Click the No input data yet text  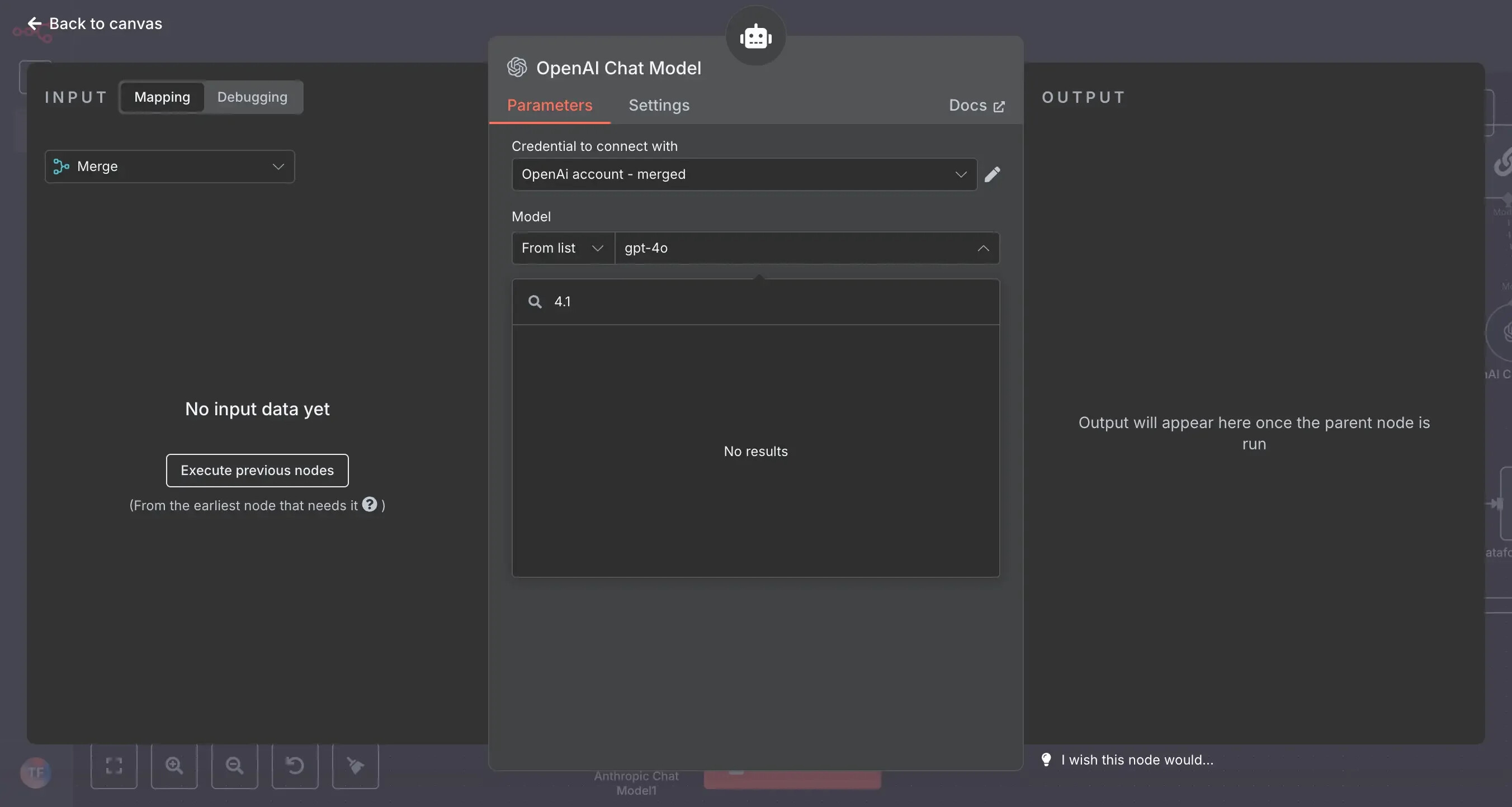point(257,409)
